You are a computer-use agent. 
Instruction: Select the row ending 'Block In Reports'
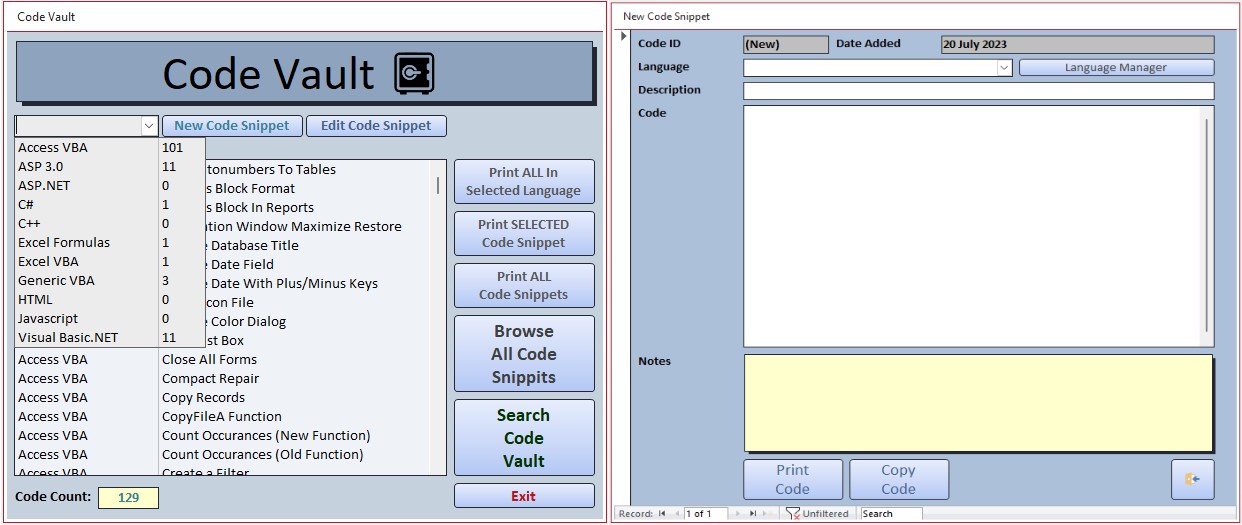(318, 207)
